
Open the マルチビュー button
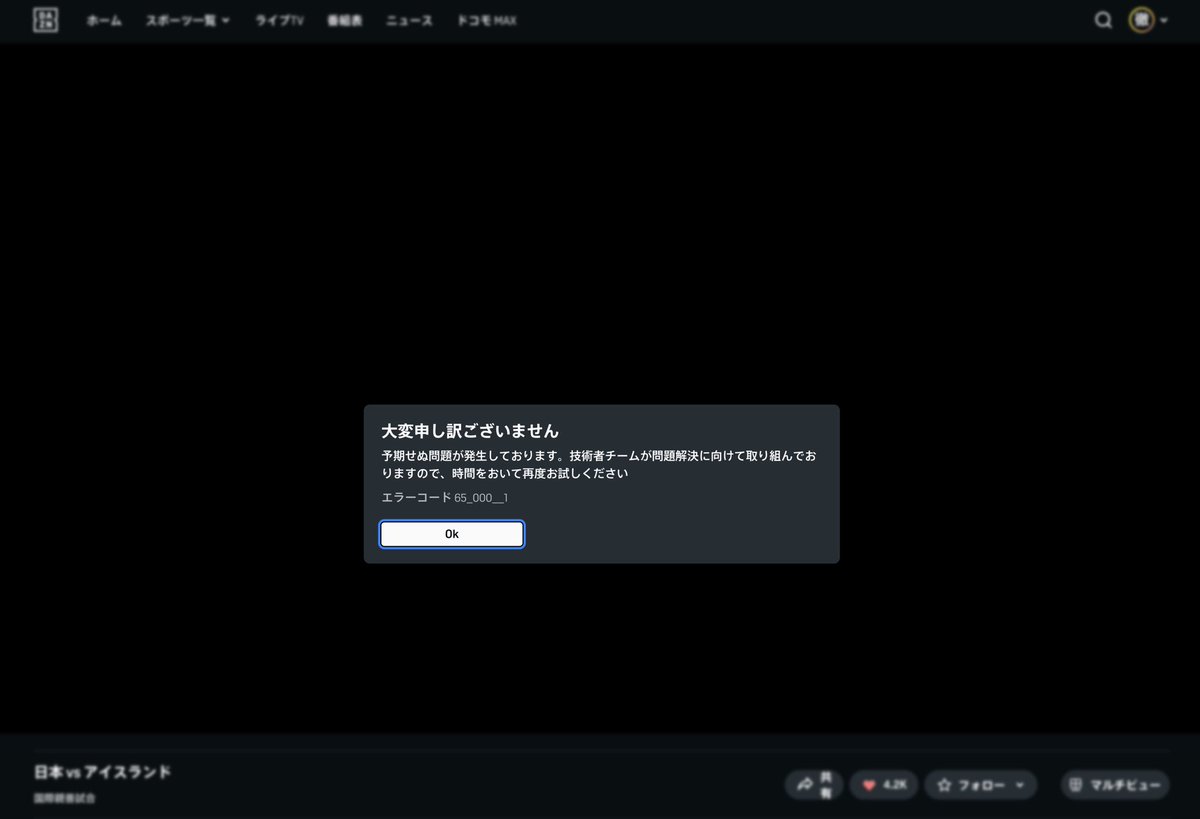(x=1115, y=785)
